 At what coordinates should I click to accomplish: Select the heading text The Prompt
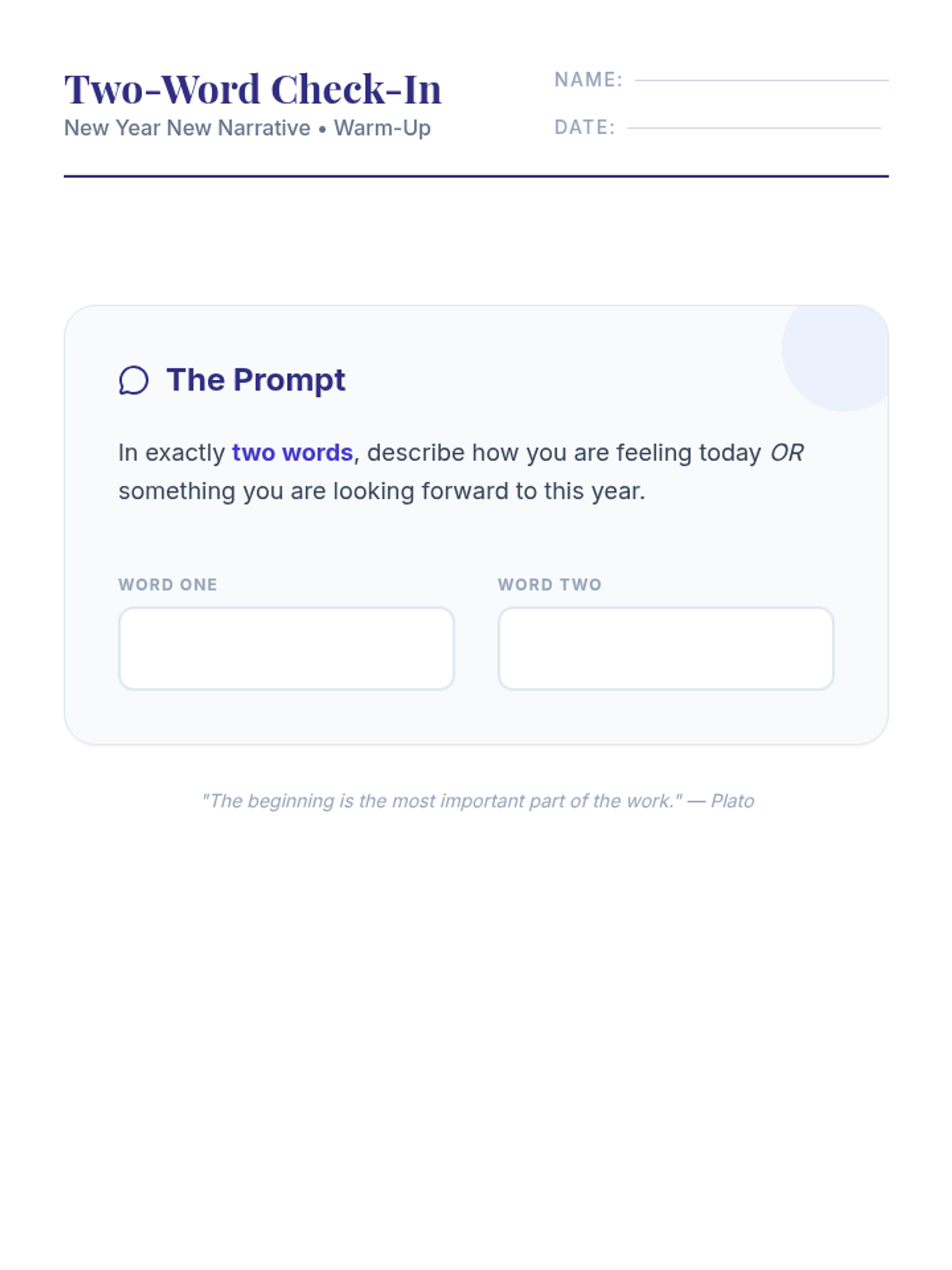[255, 380]
